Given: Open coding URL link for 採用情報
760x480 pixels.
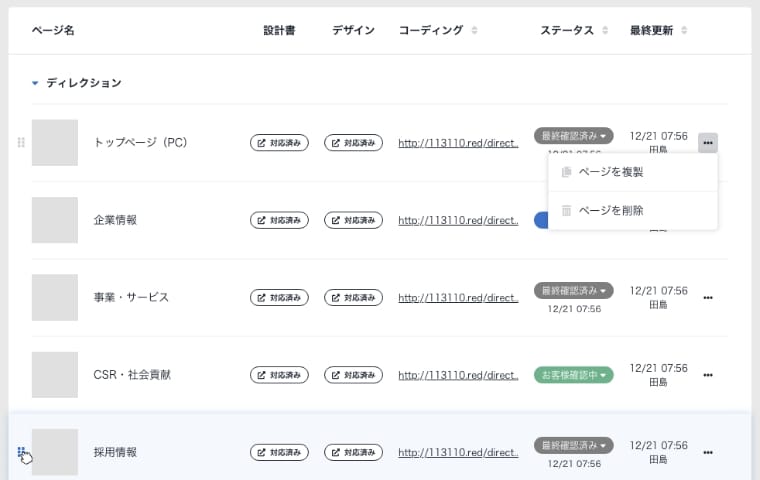Looking at the screenshot, I should coord(458,453).
